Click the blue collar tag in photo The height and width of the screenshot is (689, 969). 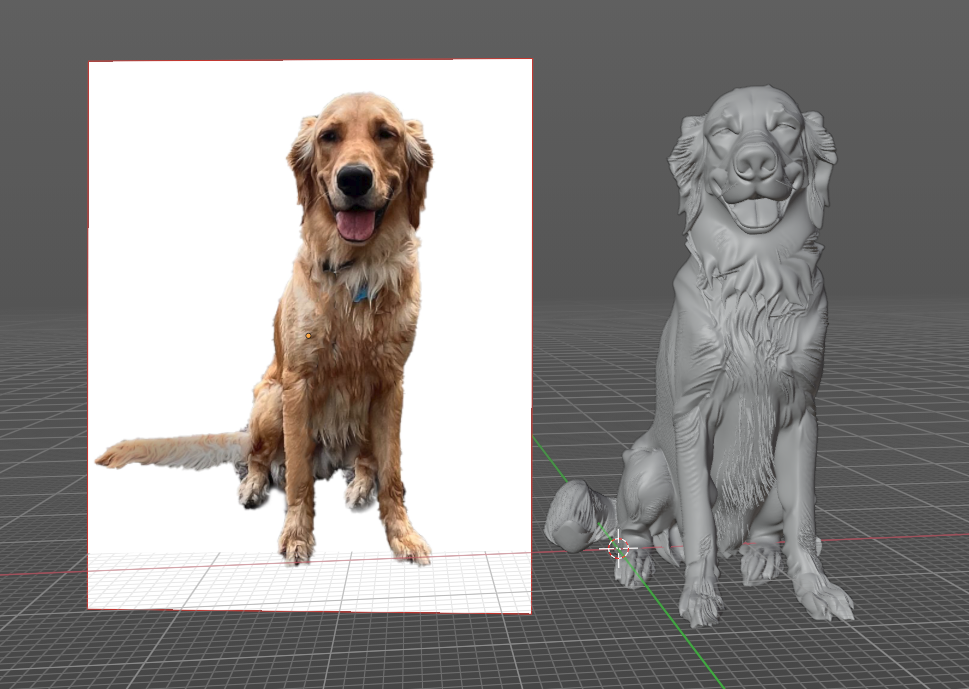pos(361,294)
